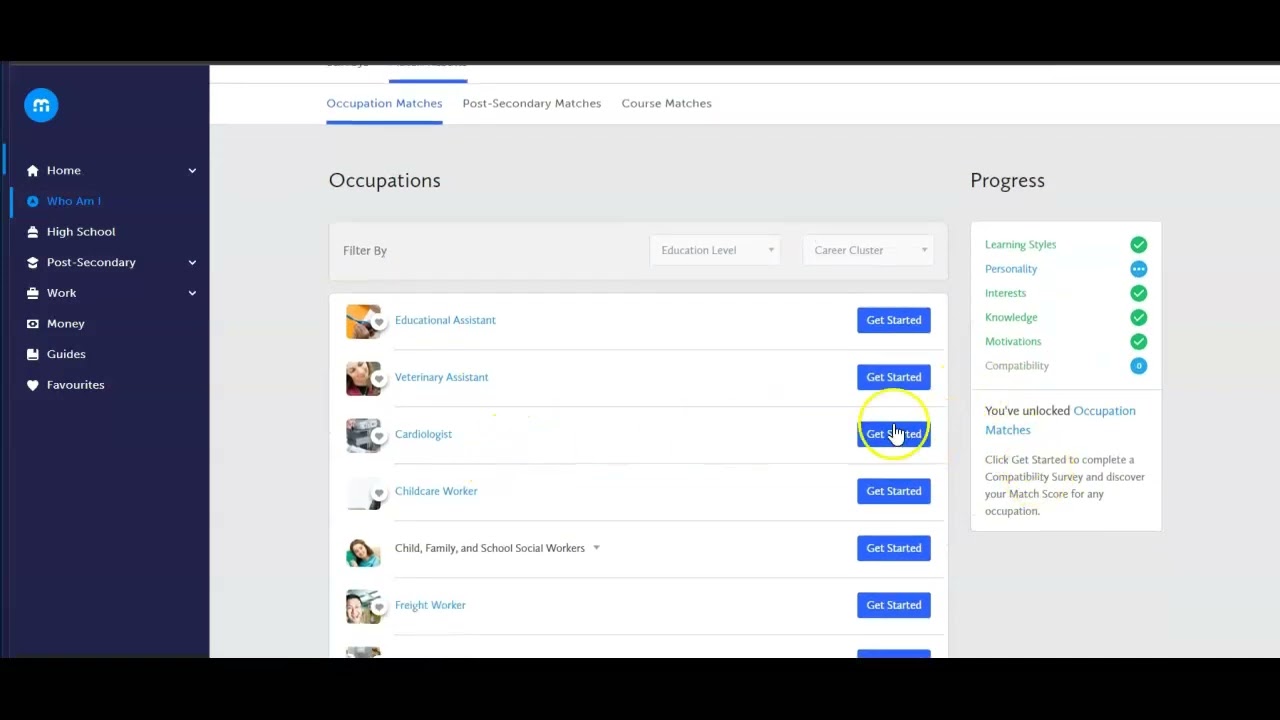Click the Home house icon
The image size is (1280, 720).
[32, 171]
